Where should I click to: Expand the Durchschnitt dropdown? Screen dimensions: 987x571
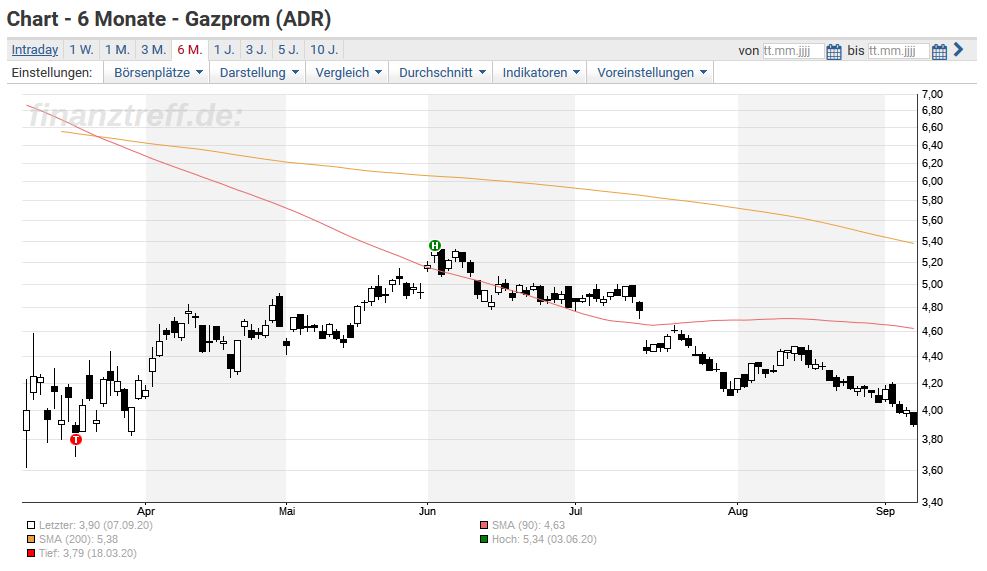pos(441,72)
